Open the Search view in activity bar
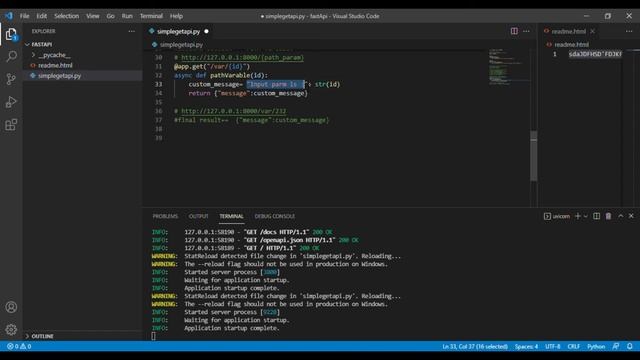This screenshot has height=360, width=640. (11, 56)
